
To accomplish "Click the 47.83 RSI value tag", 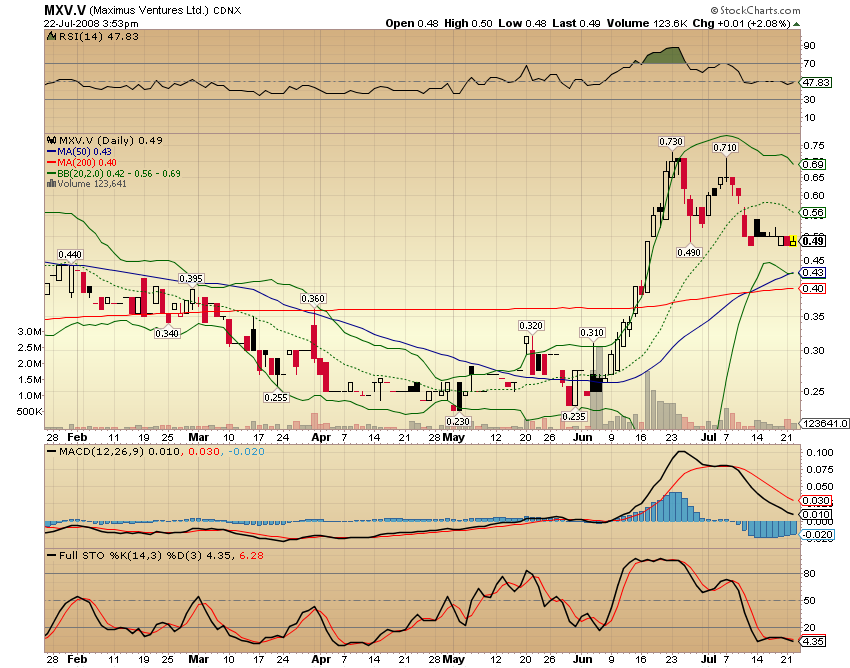I will 815,82.
